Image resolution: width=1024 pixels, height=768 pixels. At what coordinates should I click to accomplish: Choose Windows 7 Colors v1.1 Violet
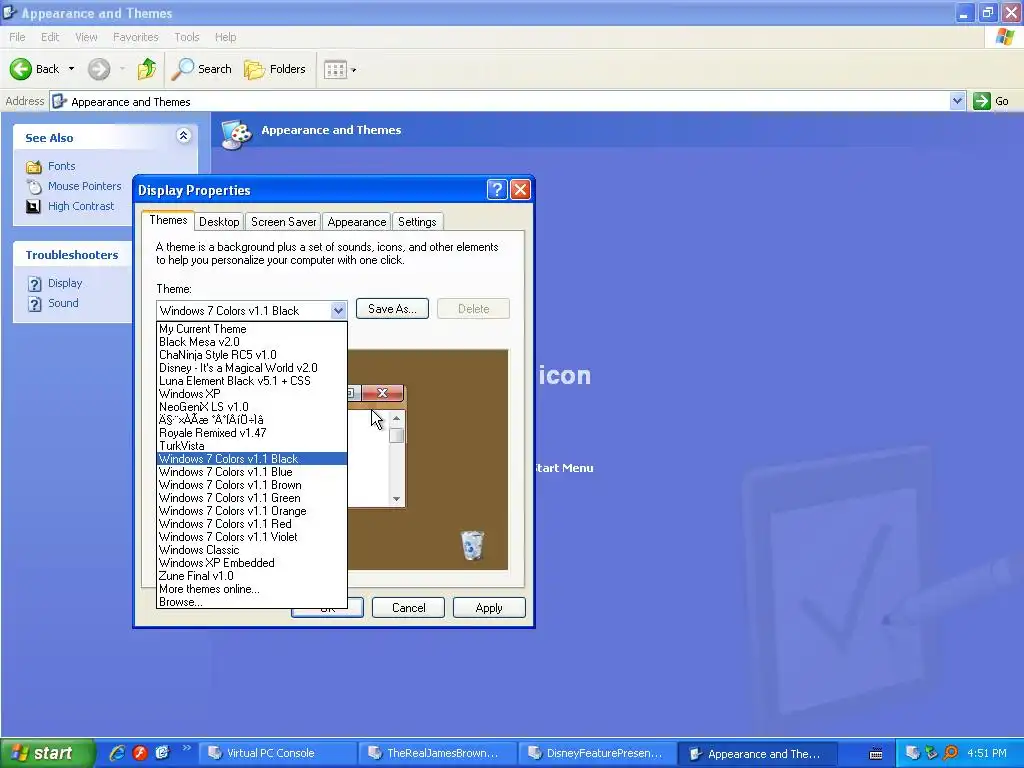[251, 537]
